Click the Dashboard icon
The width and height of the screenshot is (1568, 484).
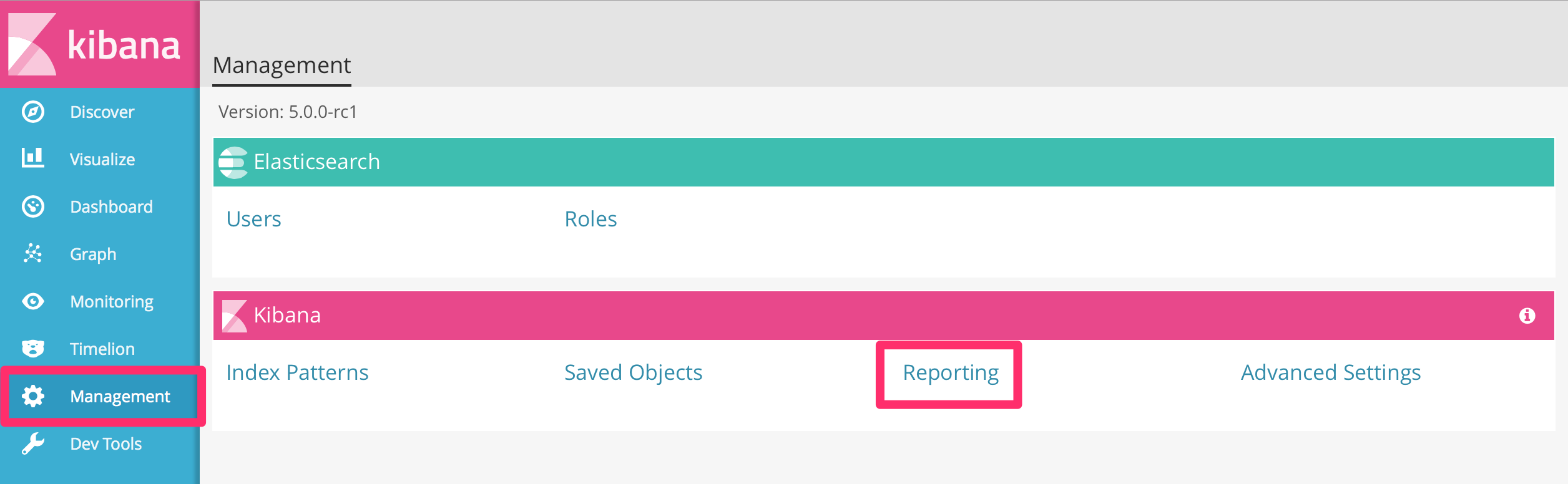point(33,206)
